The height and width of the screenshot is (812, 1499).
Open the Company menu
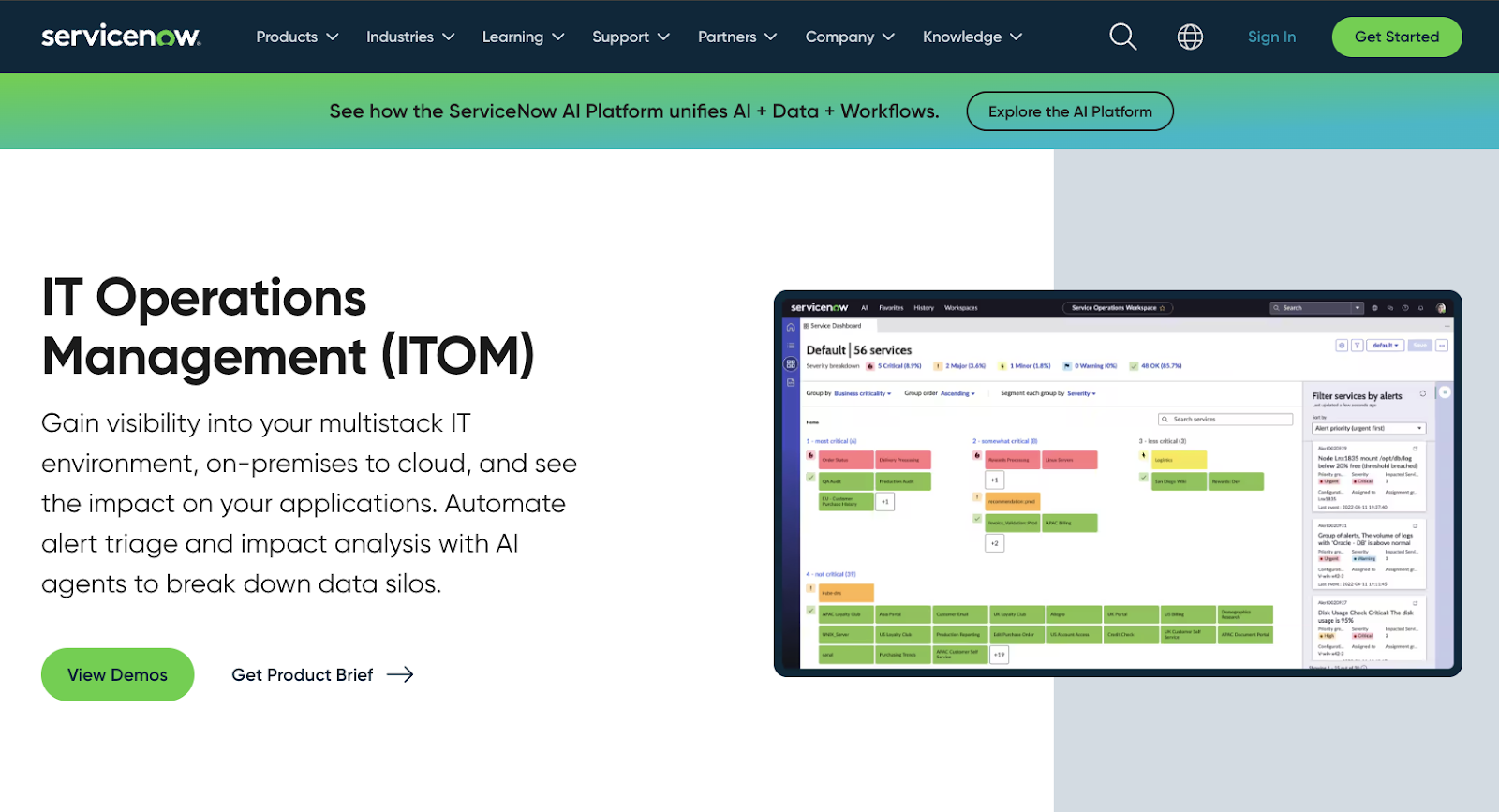(x=850, y=37)
